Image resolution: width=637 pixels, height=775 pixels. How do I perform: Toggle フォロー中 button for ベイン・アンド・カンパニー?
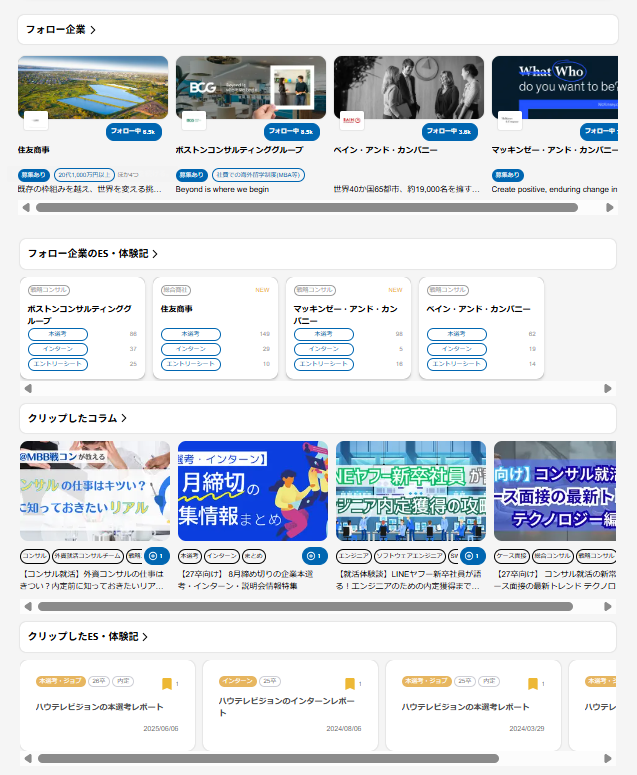click(x=450, y=131)
